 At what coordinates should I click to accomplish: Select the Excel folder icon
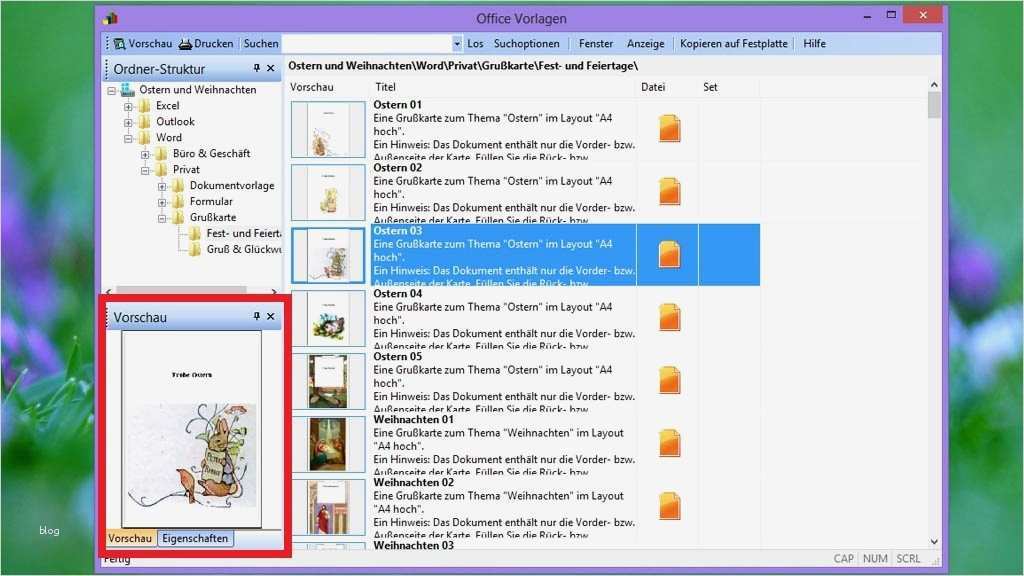pos(144,105)
